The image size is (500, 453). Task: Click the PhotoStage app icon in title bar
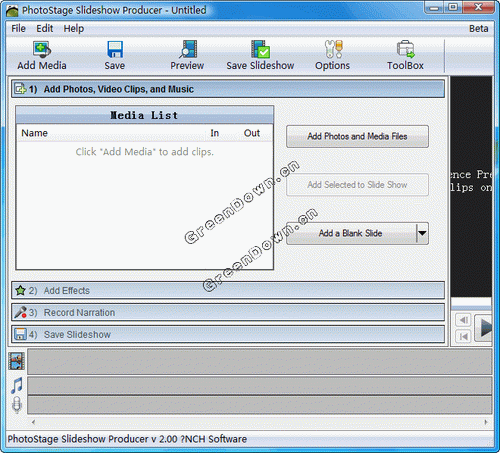[x=12, y=11]
